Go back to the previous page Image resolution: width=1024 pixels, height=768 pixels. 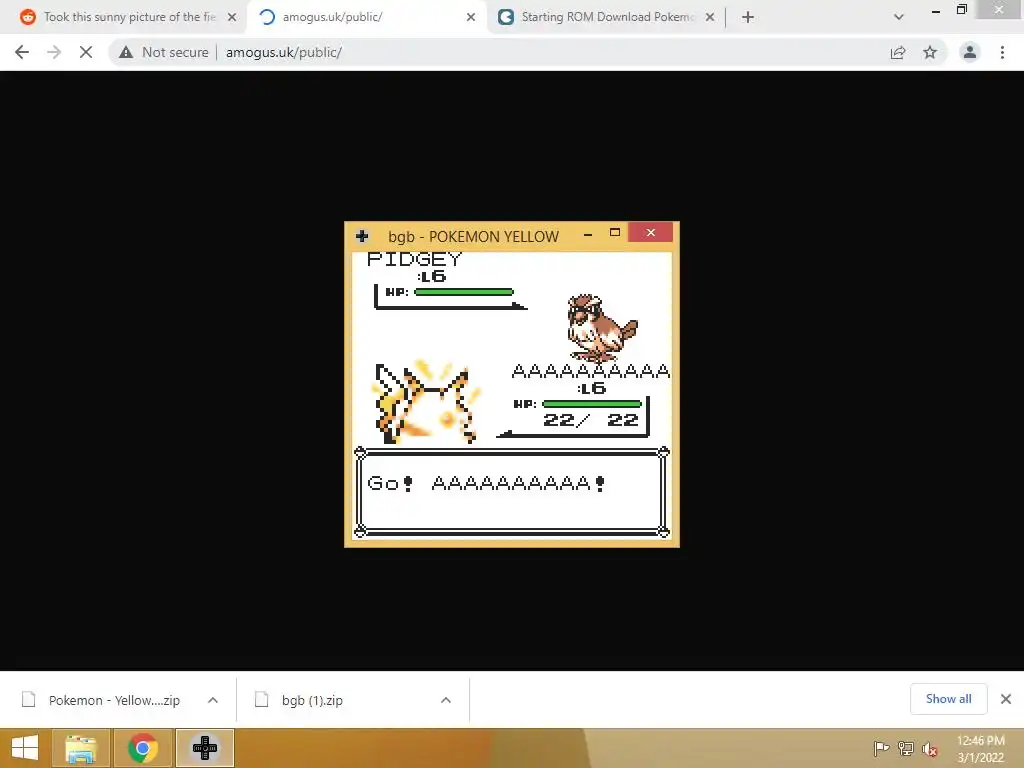pyautogui.click(x=22, y=52)
